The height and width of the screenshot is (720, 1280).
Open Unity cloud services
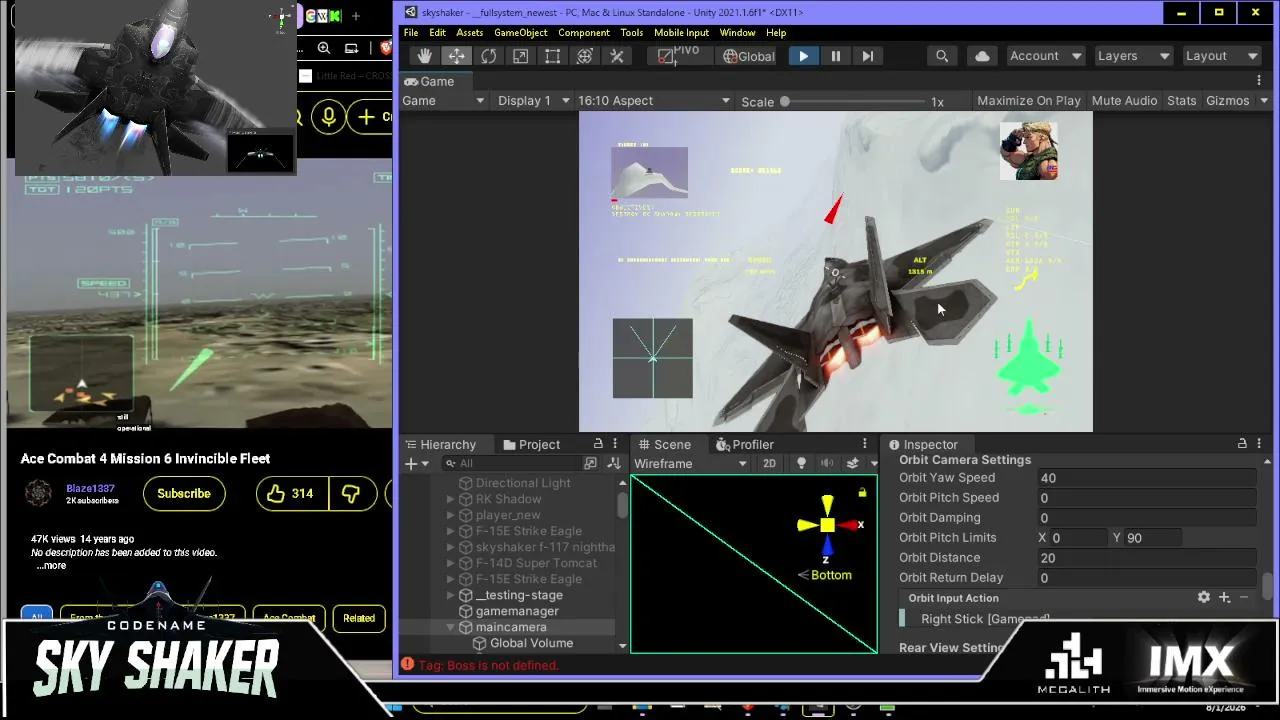[982, 56]
